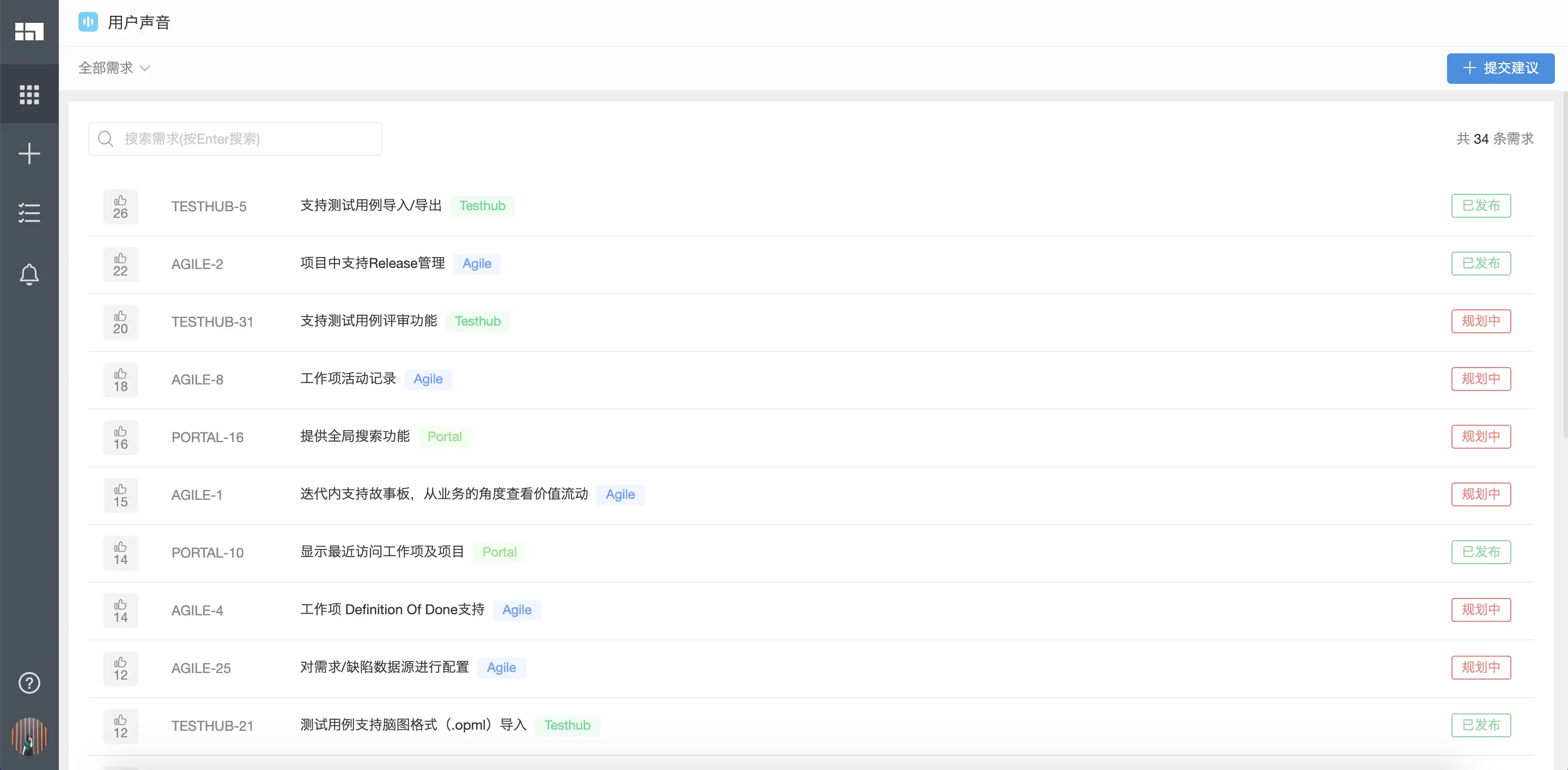Click the 规划中 status on AGILE-4
The width and height of the screenshot is (1568, 770).
(x=1480, y=609)
